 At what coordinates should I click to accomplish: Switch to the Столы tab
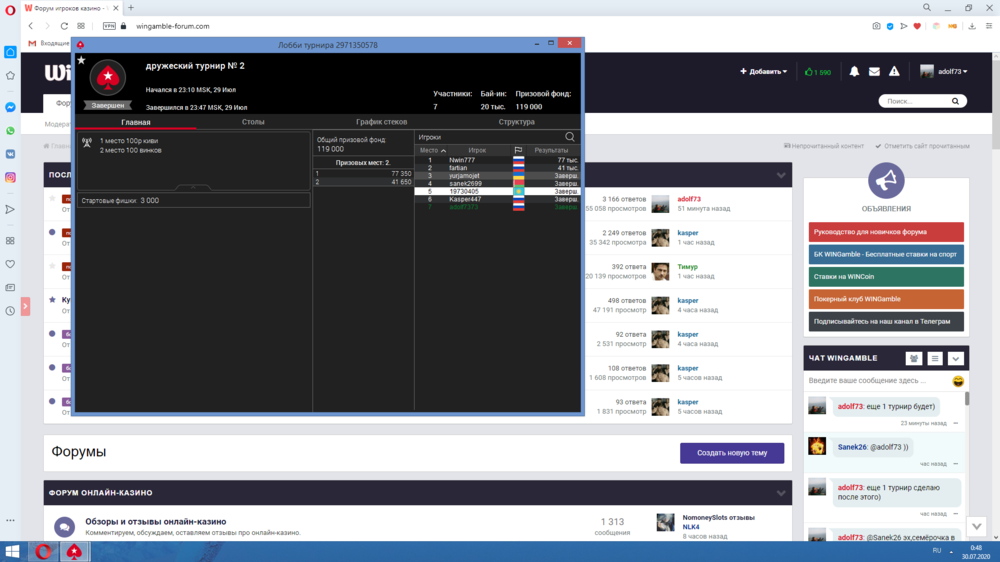coord(253,122)
